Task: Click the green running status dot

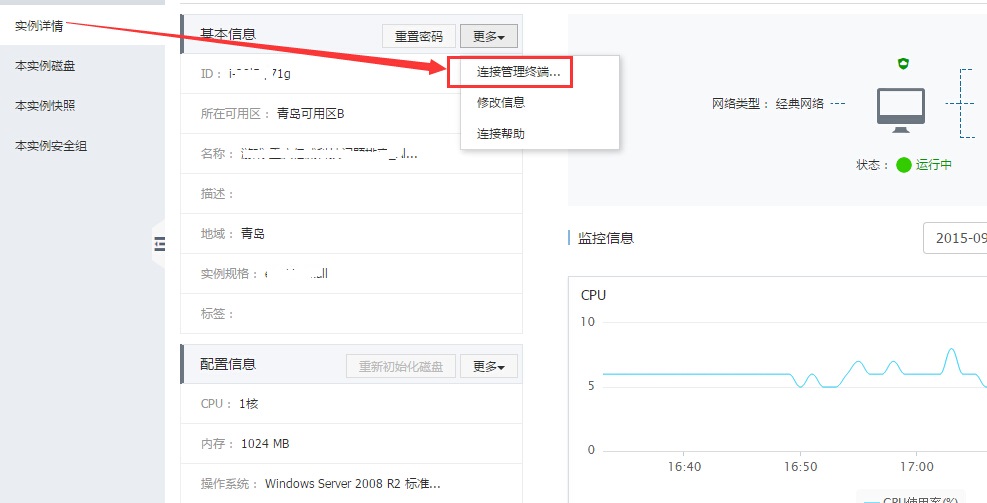Action: pyautogui.click(x=904, y=165)
